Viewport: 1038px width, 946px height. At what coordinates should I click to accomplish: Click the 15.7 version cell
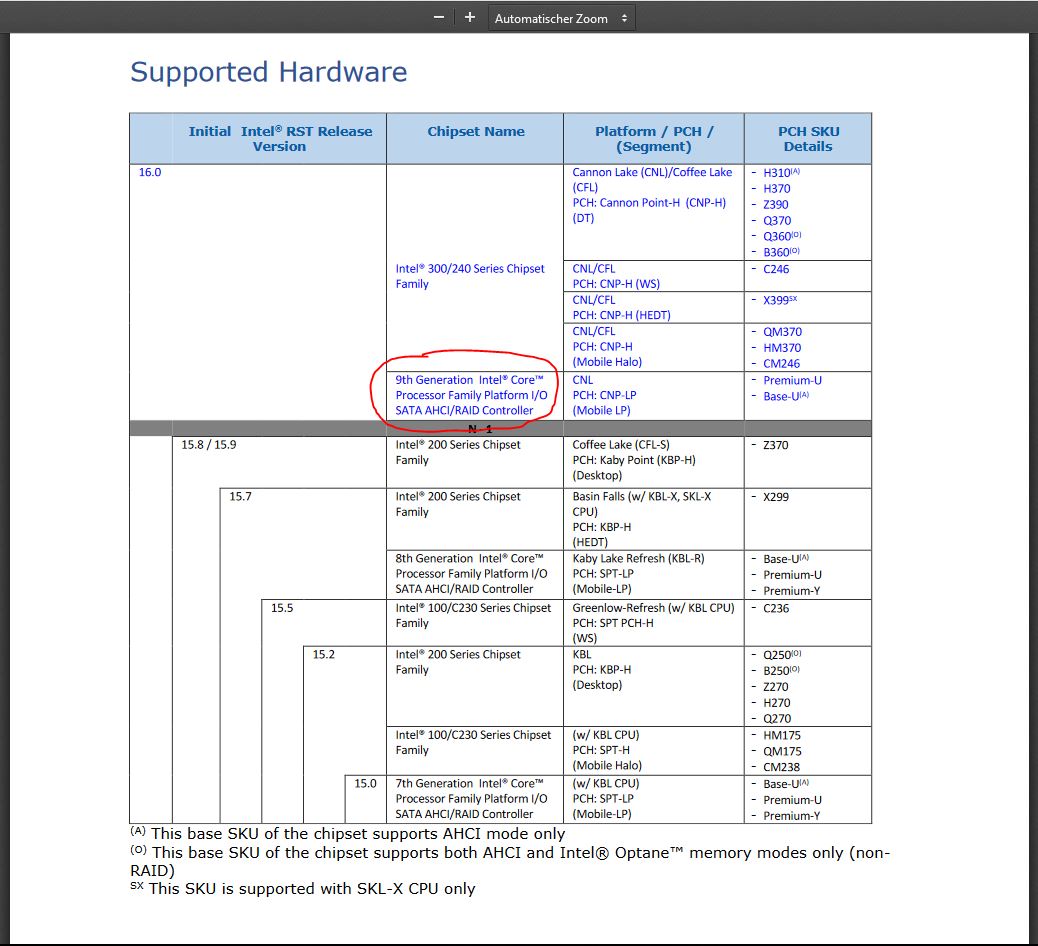click(240, 497)
